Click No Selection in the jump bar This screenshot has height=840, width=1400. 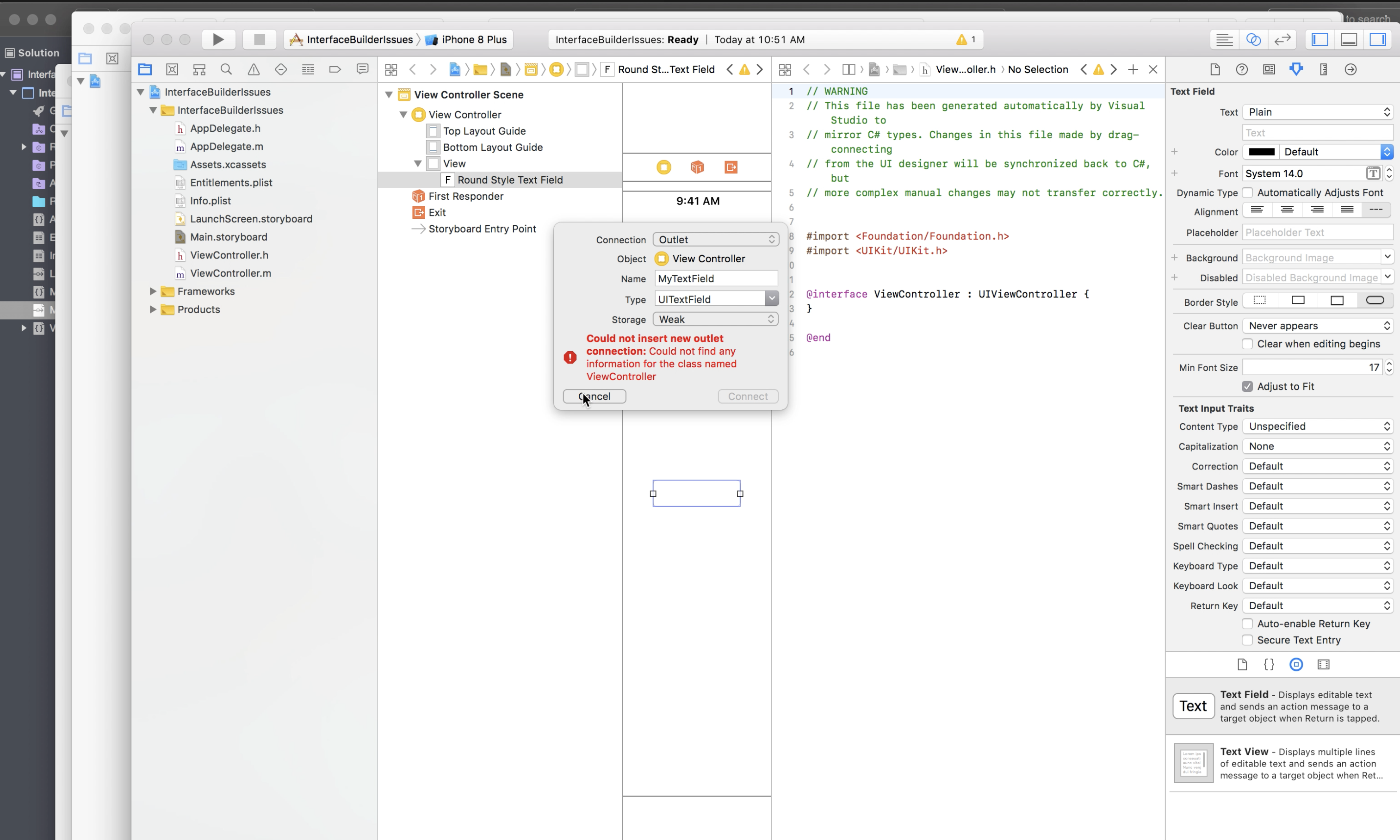tap(1038, 69)
